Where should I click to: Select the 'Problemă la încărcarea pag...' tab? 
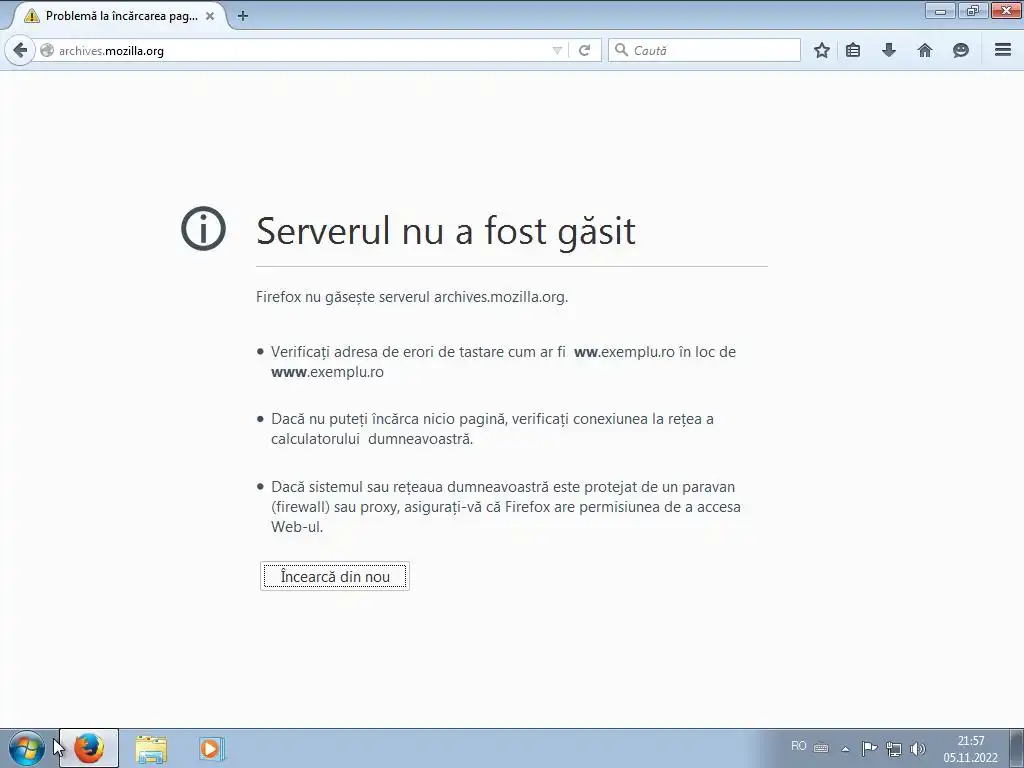tap(118, 16)
